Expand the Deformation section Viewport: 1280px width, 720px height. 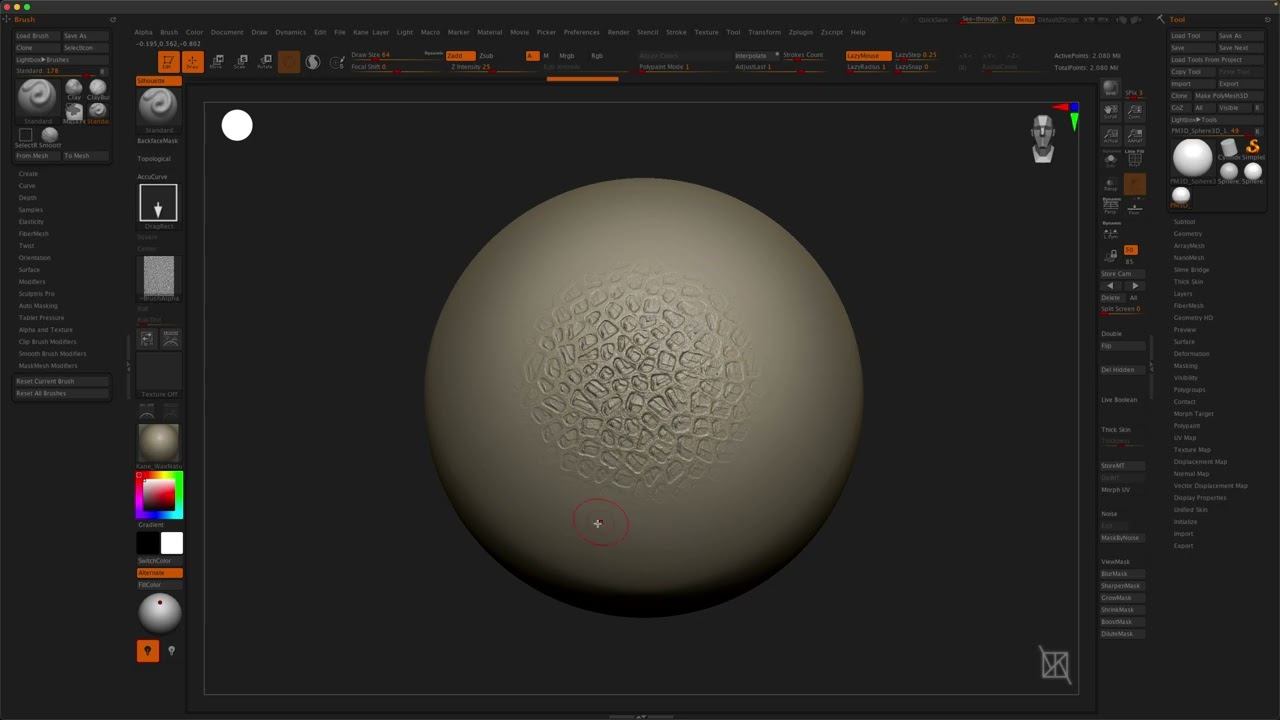1191,354
